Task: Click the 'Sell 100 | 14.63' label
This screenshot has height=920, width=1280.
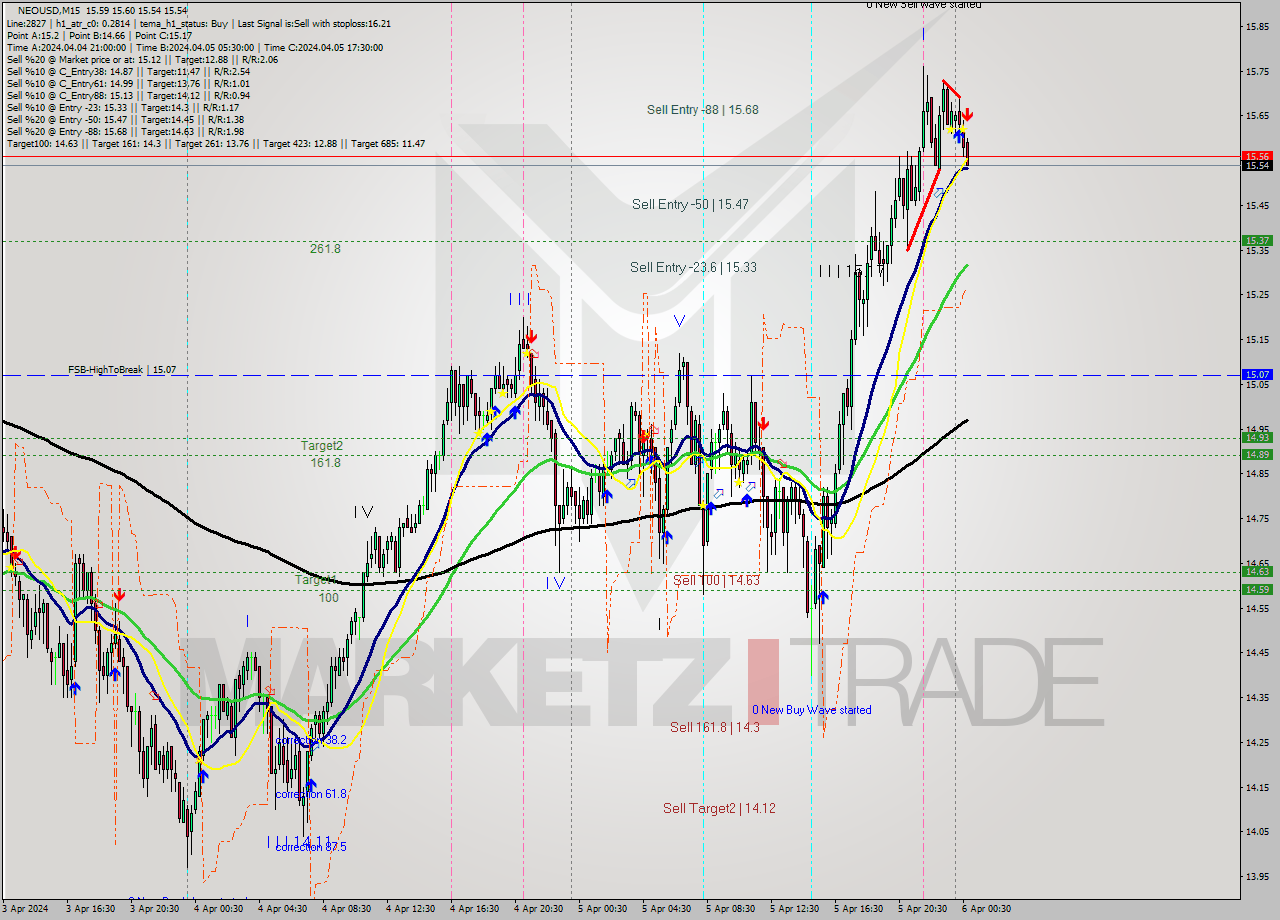Action: point(716,580)
